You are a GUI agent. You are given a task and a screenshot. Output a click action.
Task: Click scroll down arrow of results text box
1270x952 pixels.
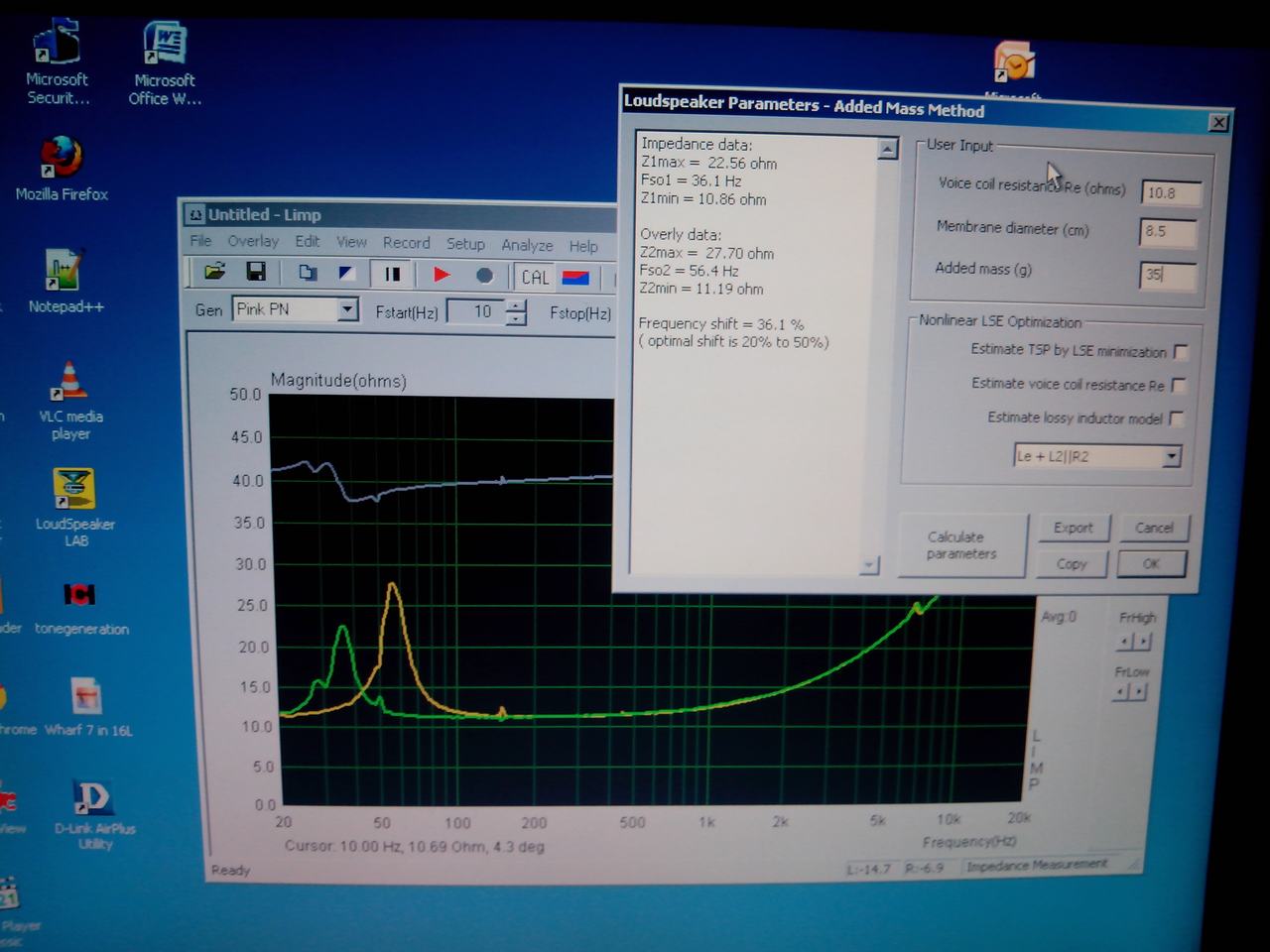coord(869,564)
